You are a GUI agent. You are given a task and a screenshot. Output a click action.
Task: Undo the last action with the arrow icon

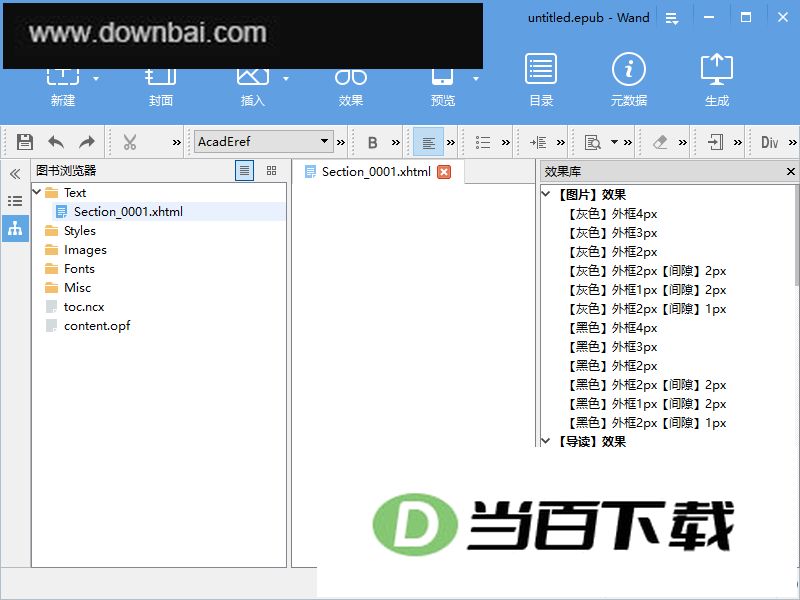coord(56,142)
